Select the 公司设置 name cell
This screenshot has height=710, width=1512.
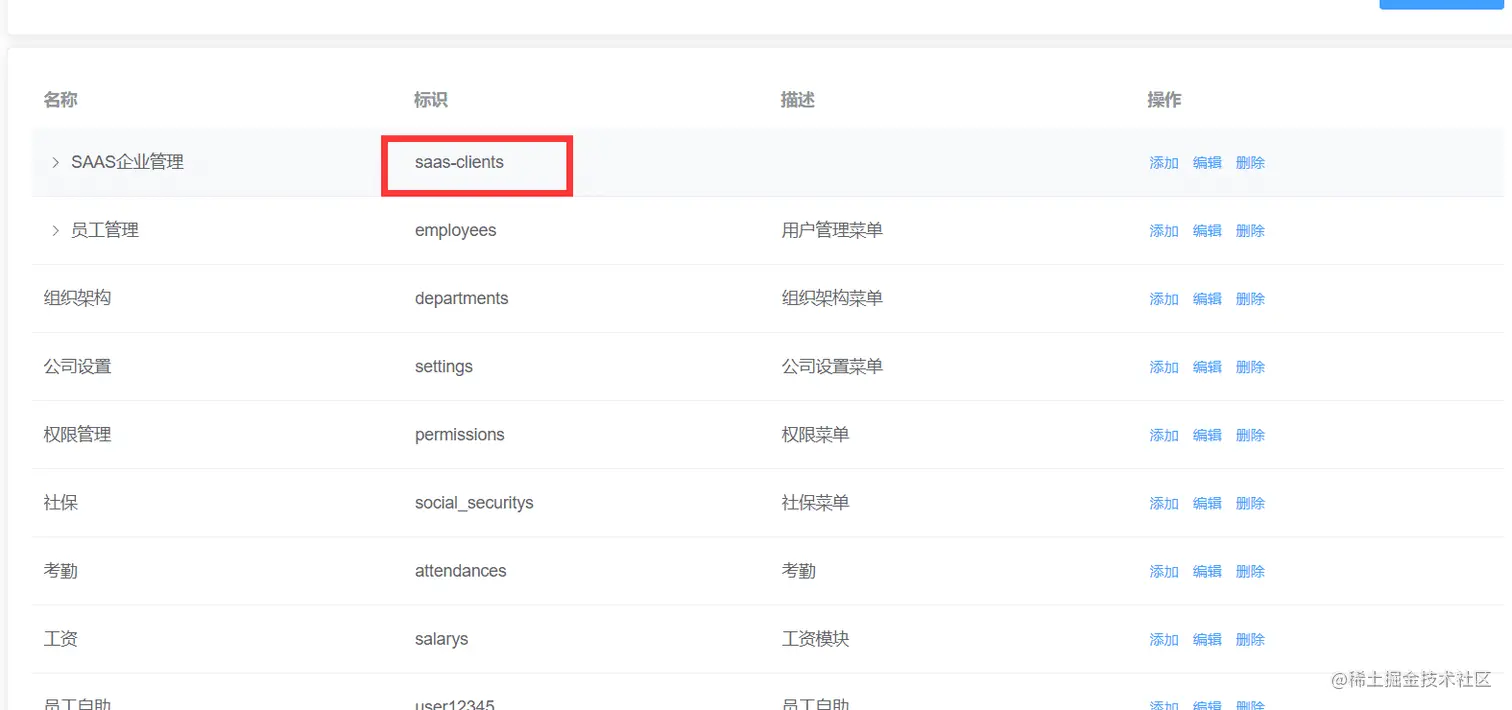tap(77, 366)
